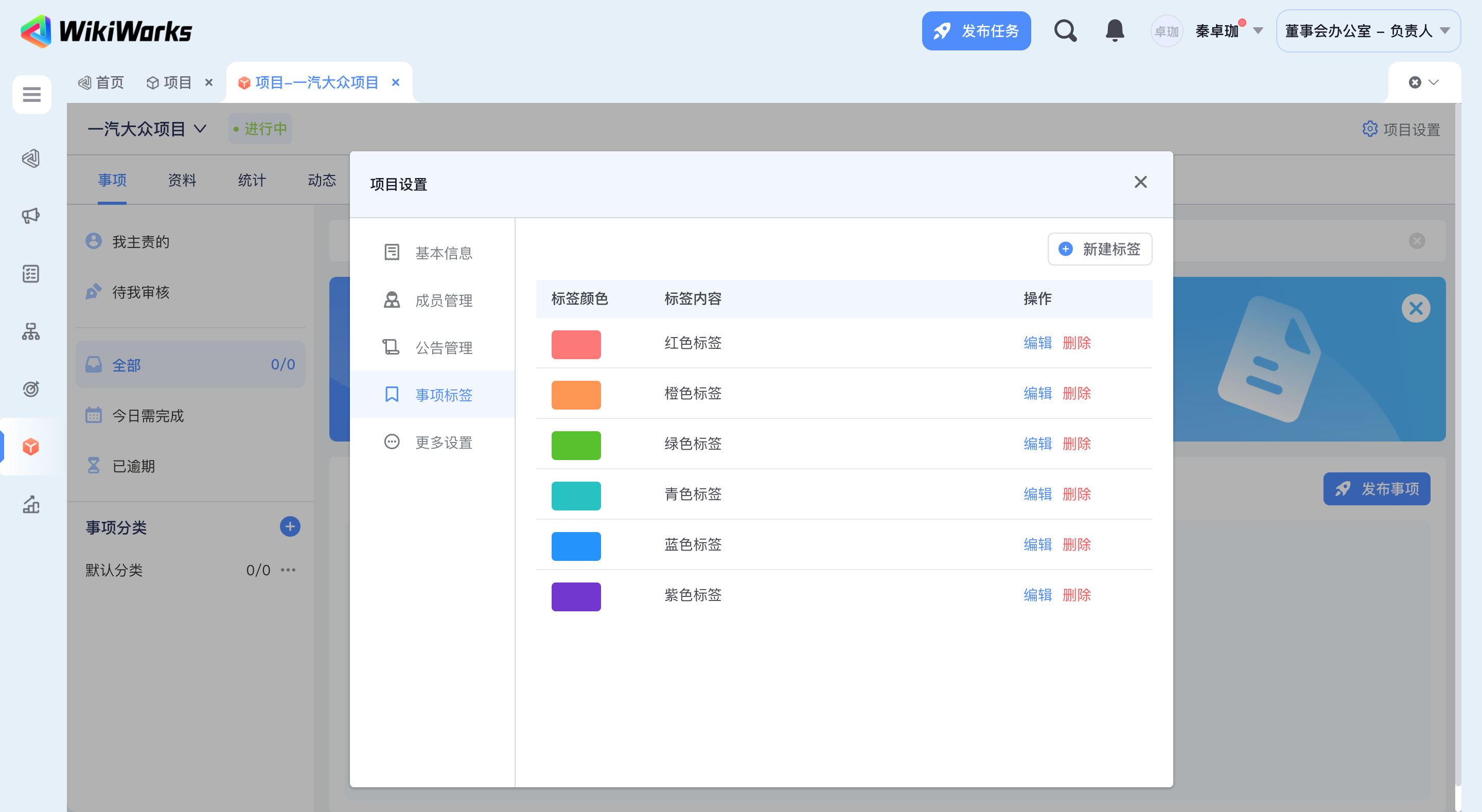Click the megaphone announcements sidebar icon
This screenshot has width=1482, height=812.
(x=31, y=216)
